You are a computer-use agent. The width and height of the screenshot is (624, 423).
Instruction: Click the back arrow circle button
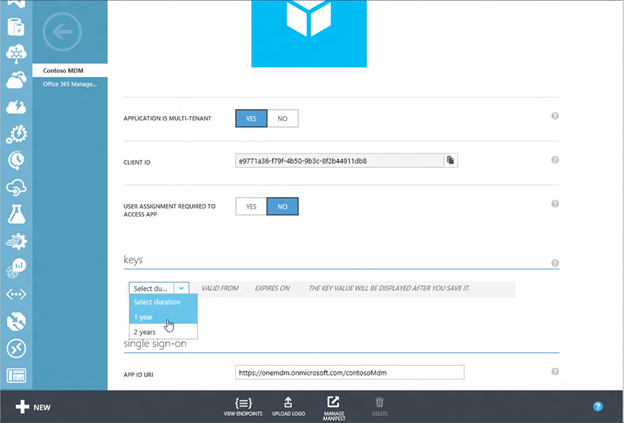[x=62, y=32]
